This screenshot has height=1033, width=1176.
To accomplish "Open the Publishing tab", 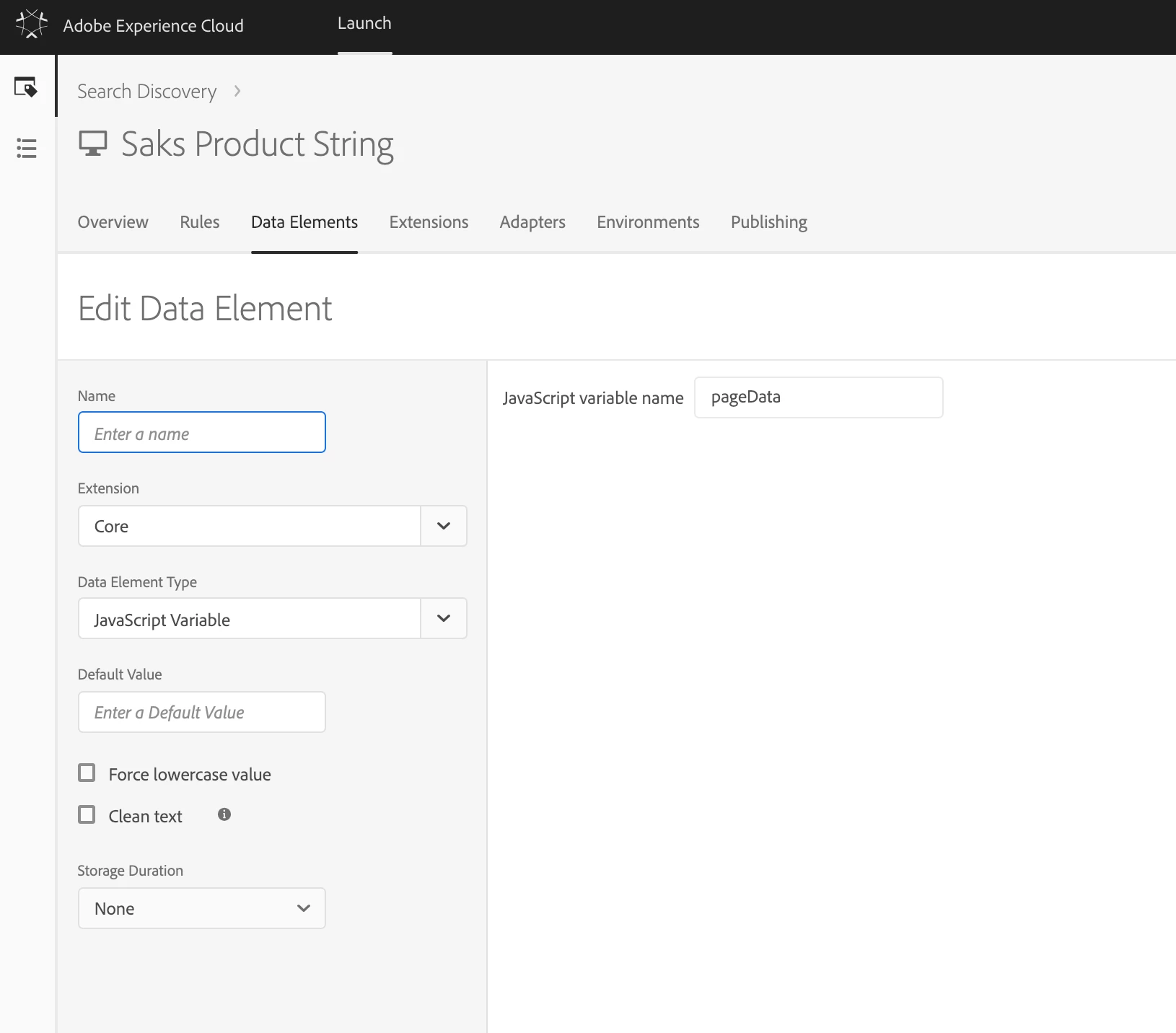I will [769, 222].
